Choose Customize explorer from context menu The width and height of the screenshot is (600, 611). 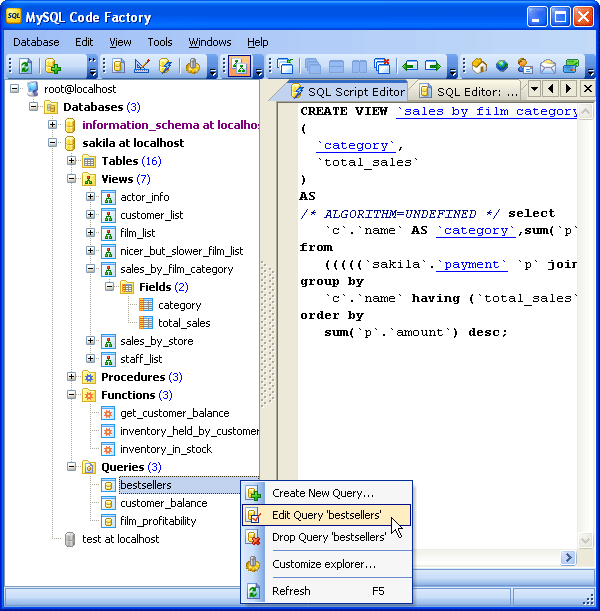pyautogui.click(x=326, y=564)
